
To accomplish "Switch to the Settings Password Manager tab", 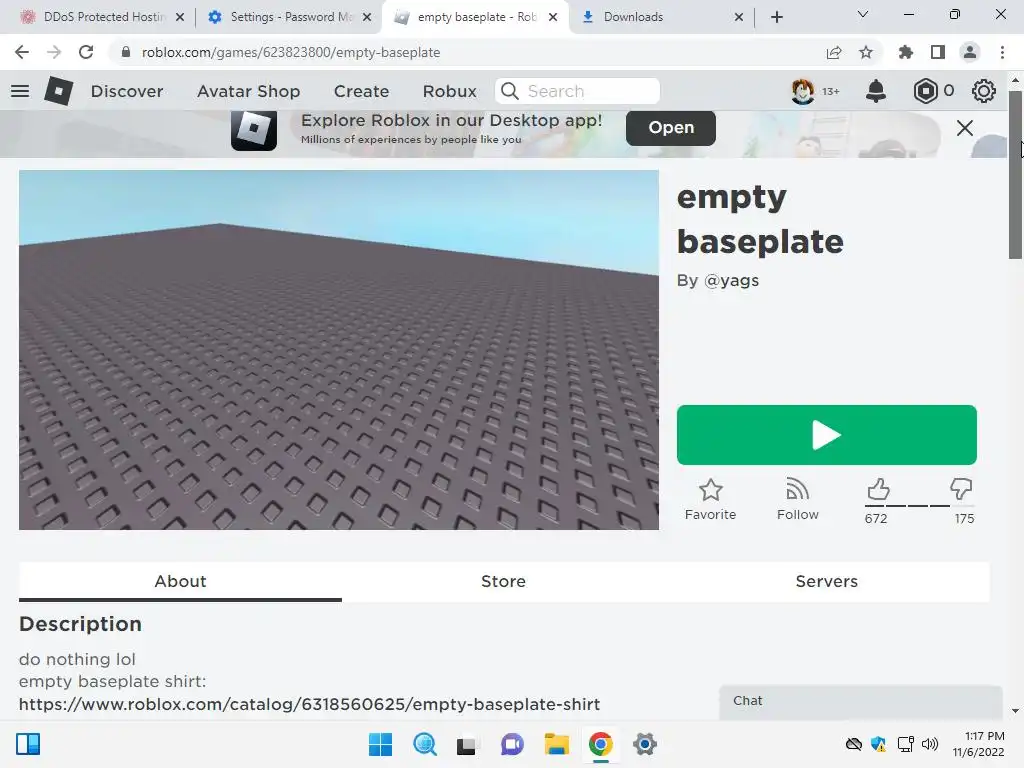I will (287, 17).
